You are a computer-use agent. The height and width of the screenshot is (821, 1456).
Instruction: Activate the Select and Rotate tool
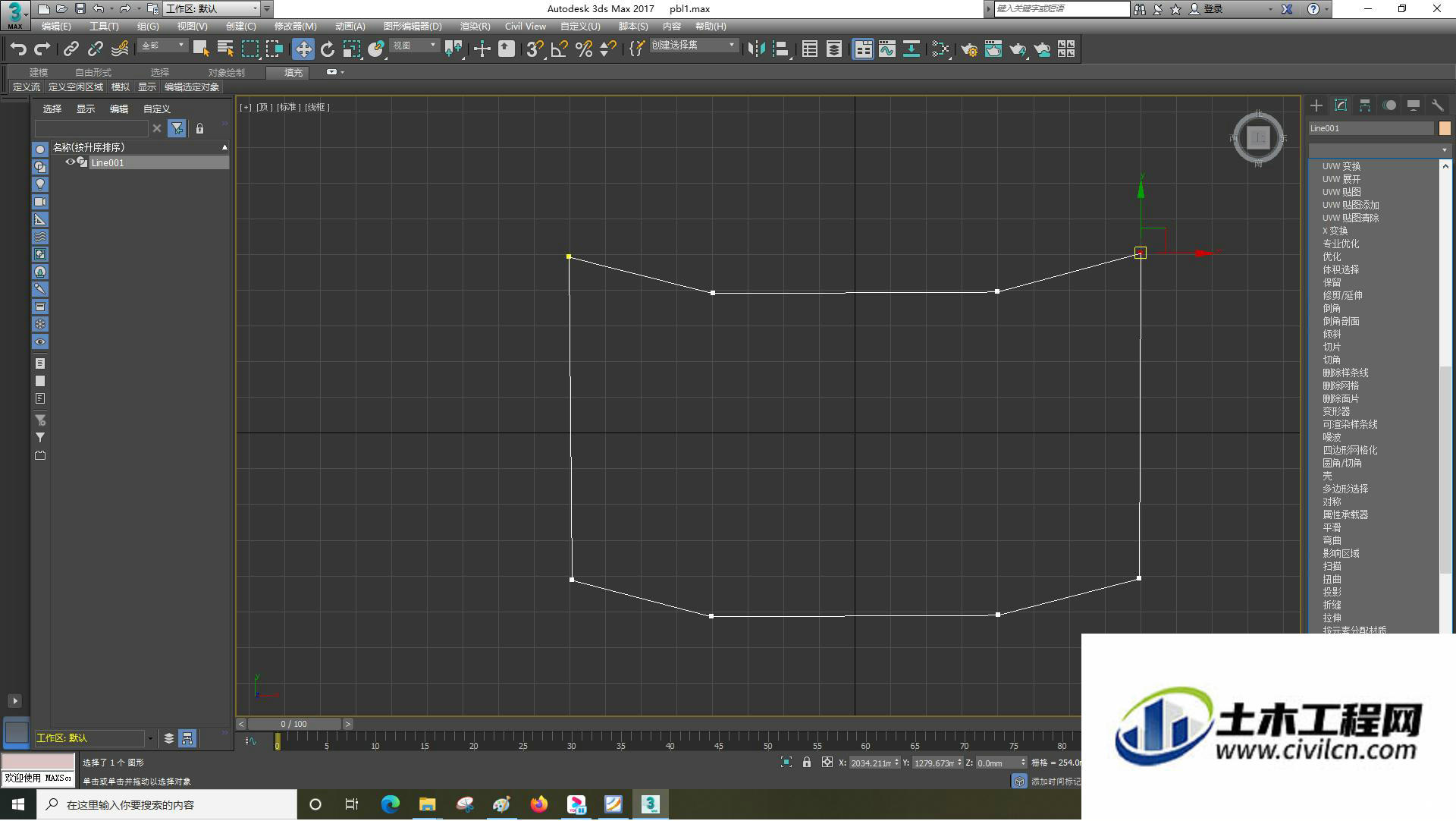(328, 49)
